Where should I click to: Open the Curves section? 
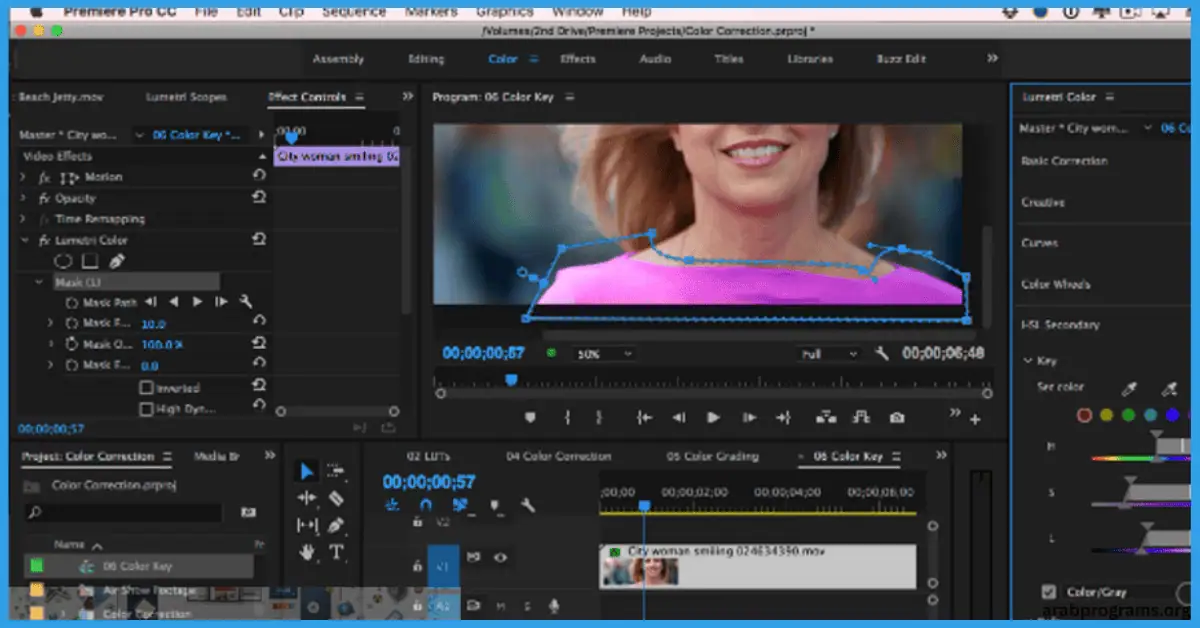tap(1039, 243)
